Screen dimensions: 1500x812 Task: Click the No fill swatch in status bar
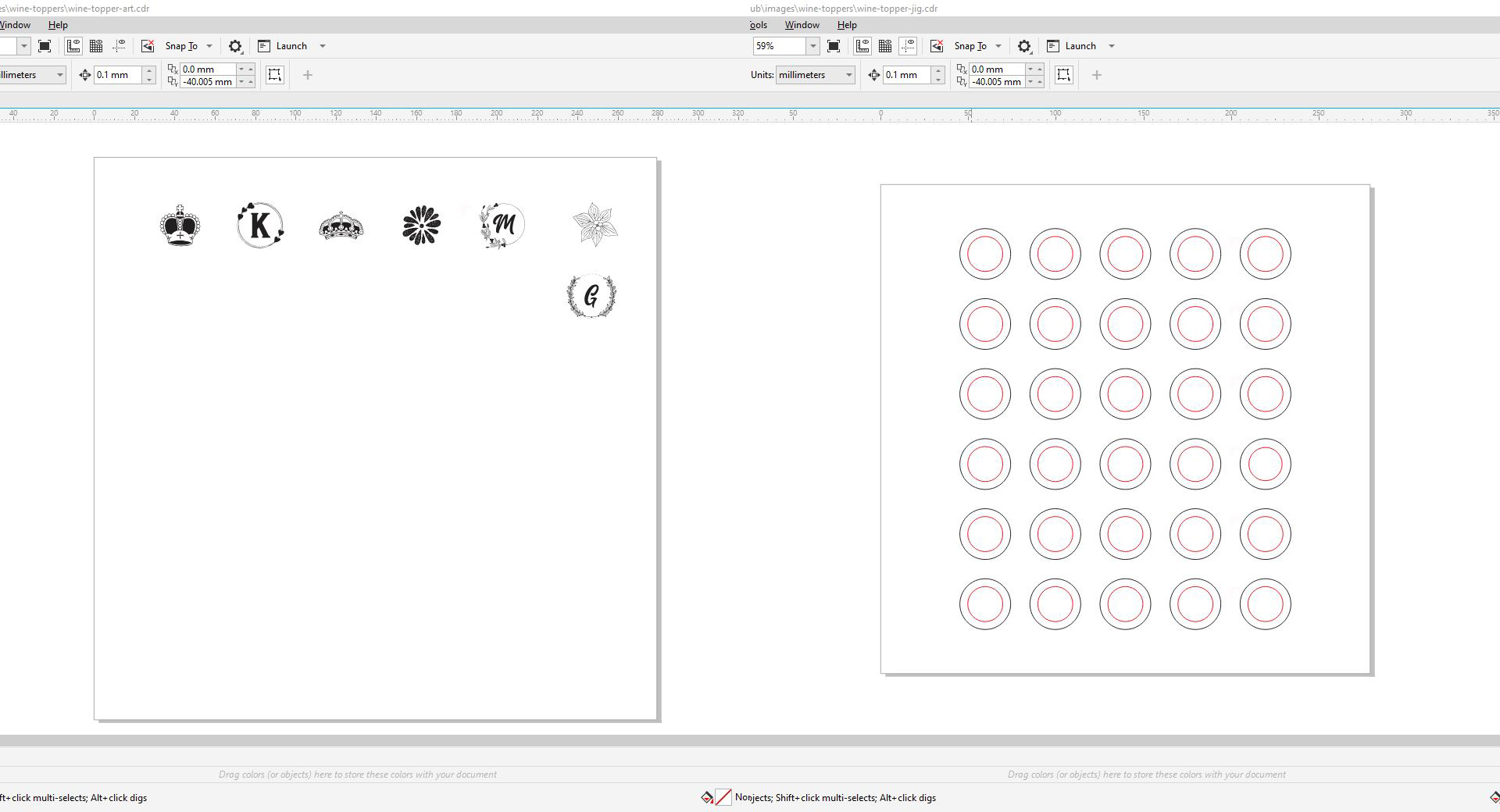coord(723,797)
